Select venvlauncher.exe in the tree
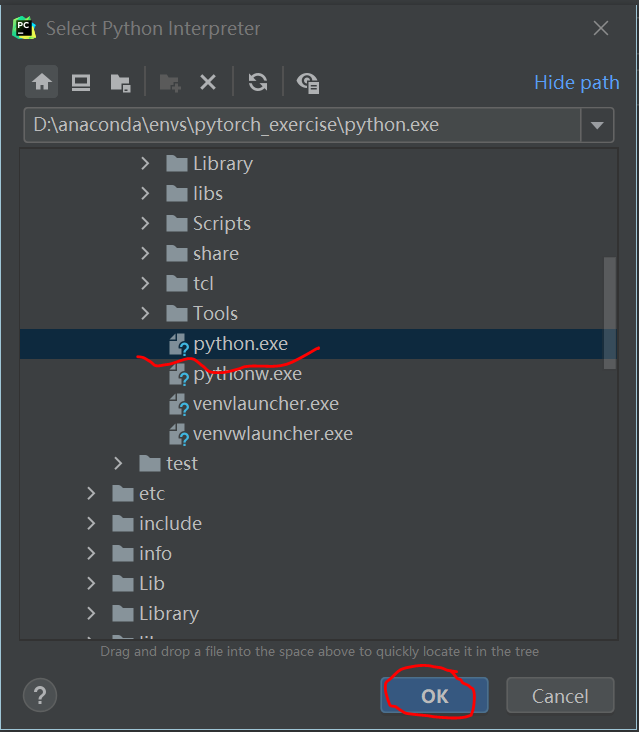 pos(266,404)
